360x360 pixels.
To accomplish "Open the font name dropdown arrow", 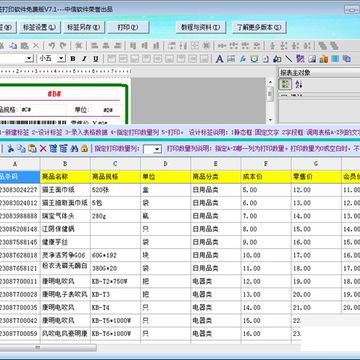I will (x=29, y=59).
